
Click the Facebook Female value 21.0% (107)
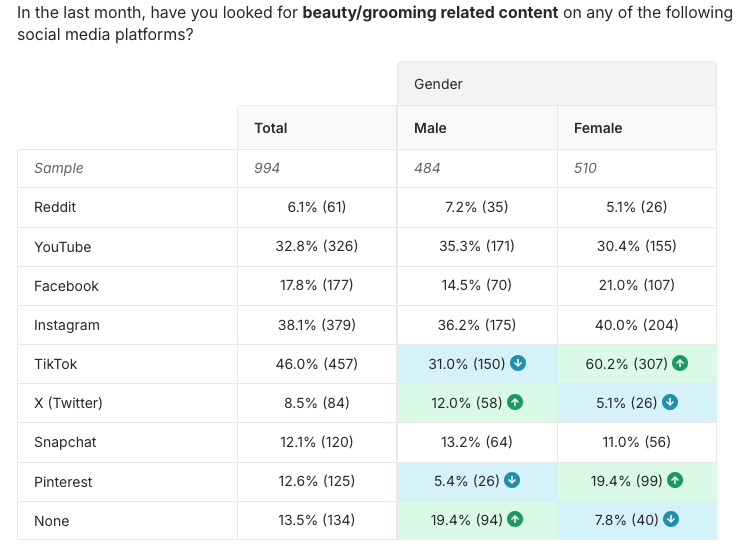636,286
